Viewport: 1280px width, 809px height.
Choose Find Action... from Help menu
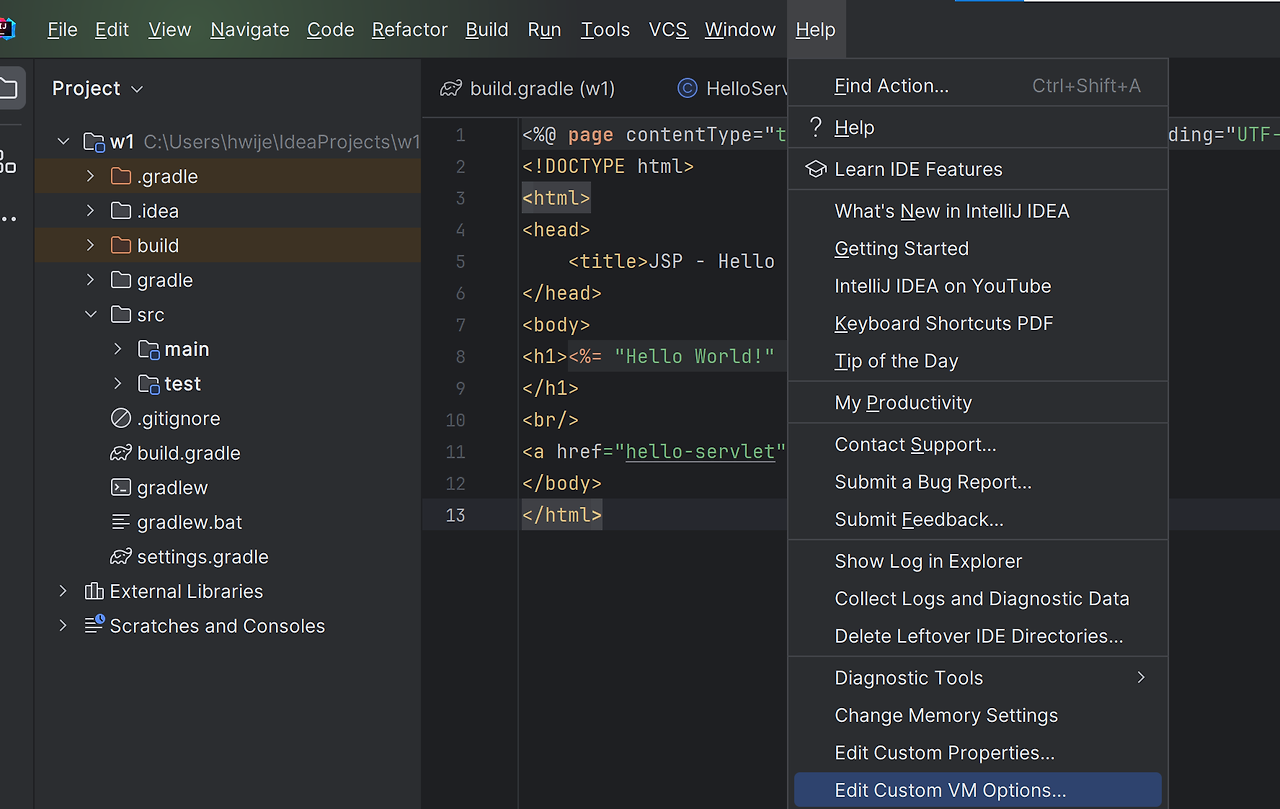tap(978, 86)
